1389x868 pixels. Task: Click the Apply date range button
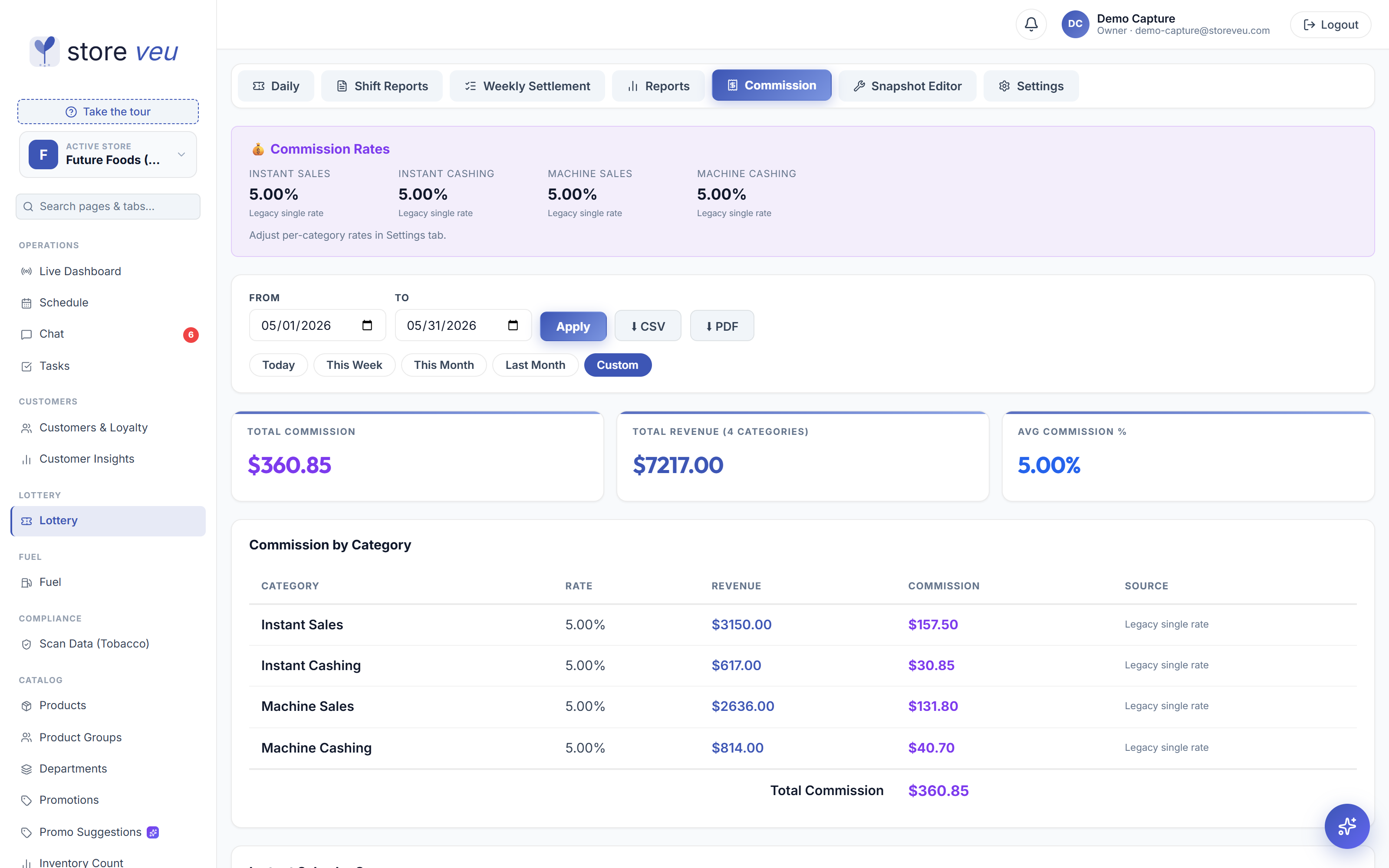tap(573, 326)
